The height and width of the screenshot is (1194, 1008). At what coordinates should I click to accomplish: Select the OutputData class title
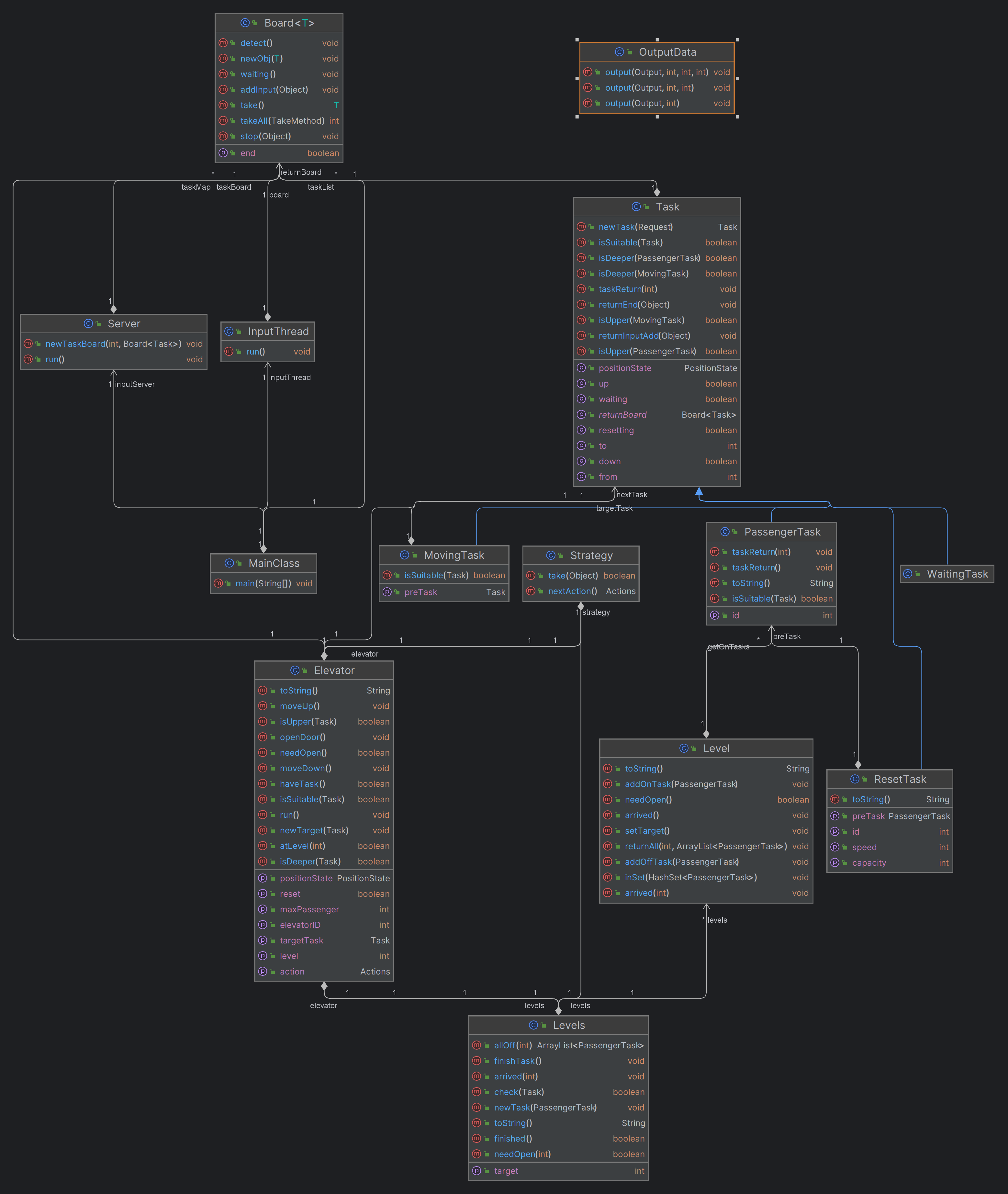(x=667, y=52)
